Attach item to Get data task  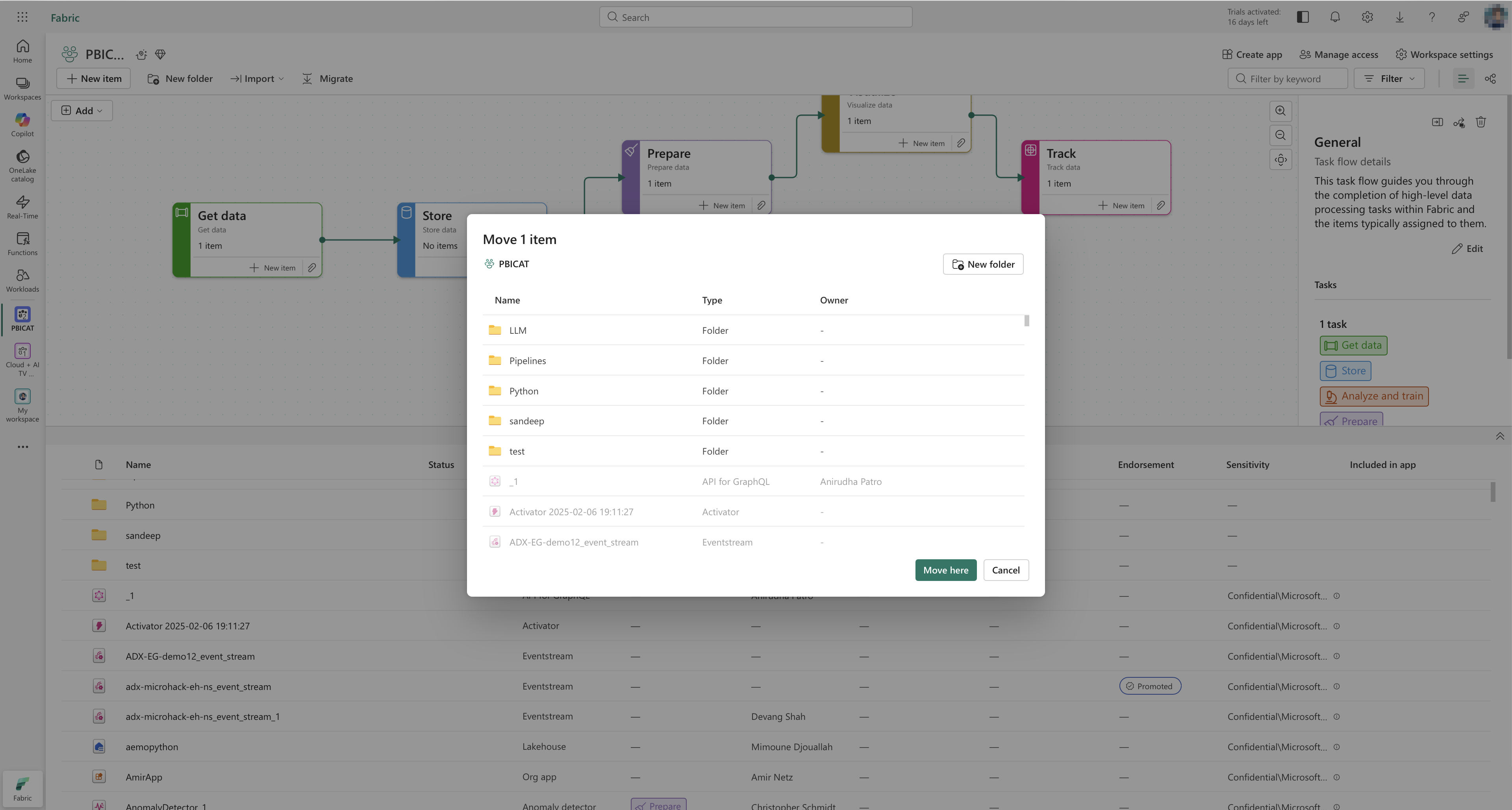[312, 268]
